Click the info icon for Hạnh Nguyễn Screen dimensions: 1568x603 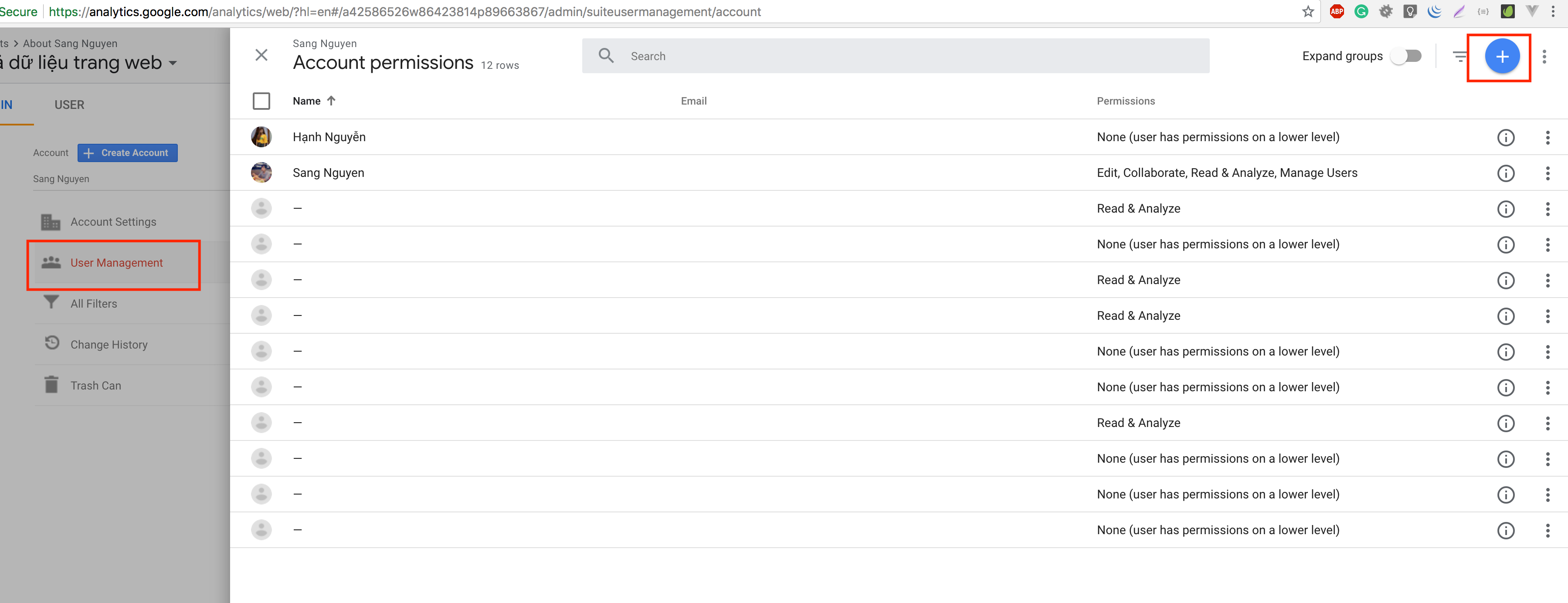(1505, 138)
